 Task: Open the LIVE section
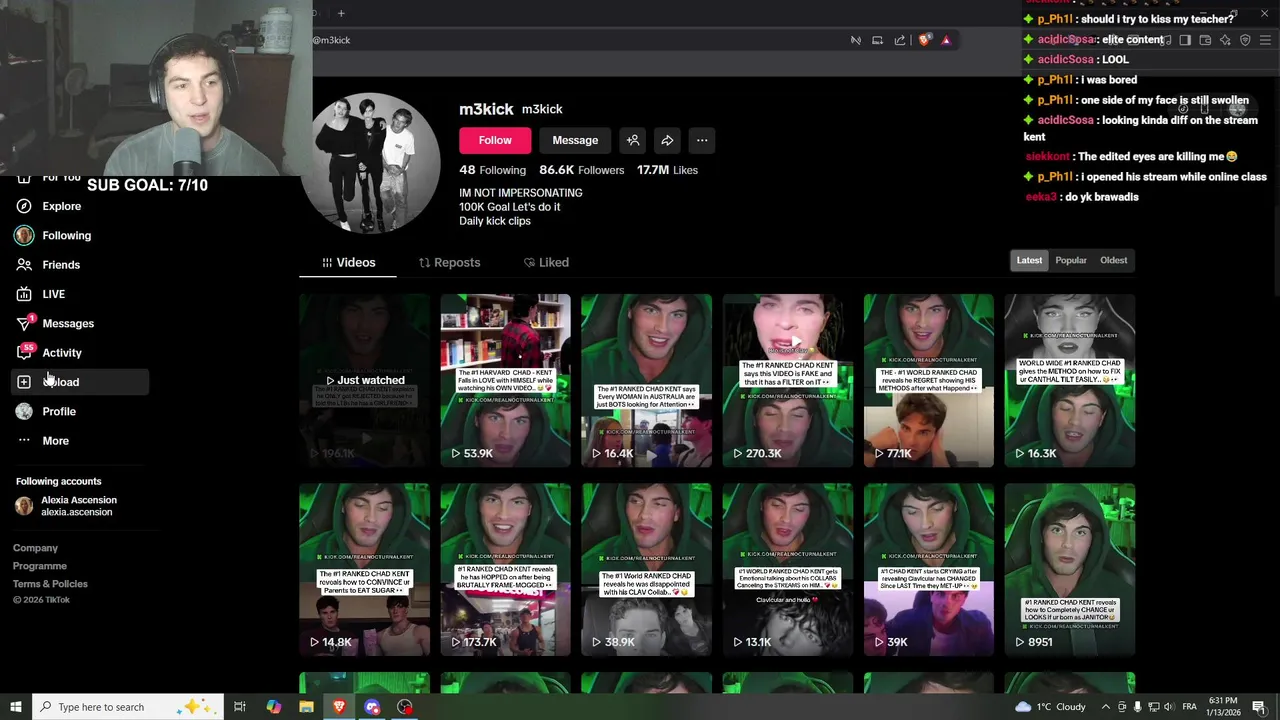(53, 294)
